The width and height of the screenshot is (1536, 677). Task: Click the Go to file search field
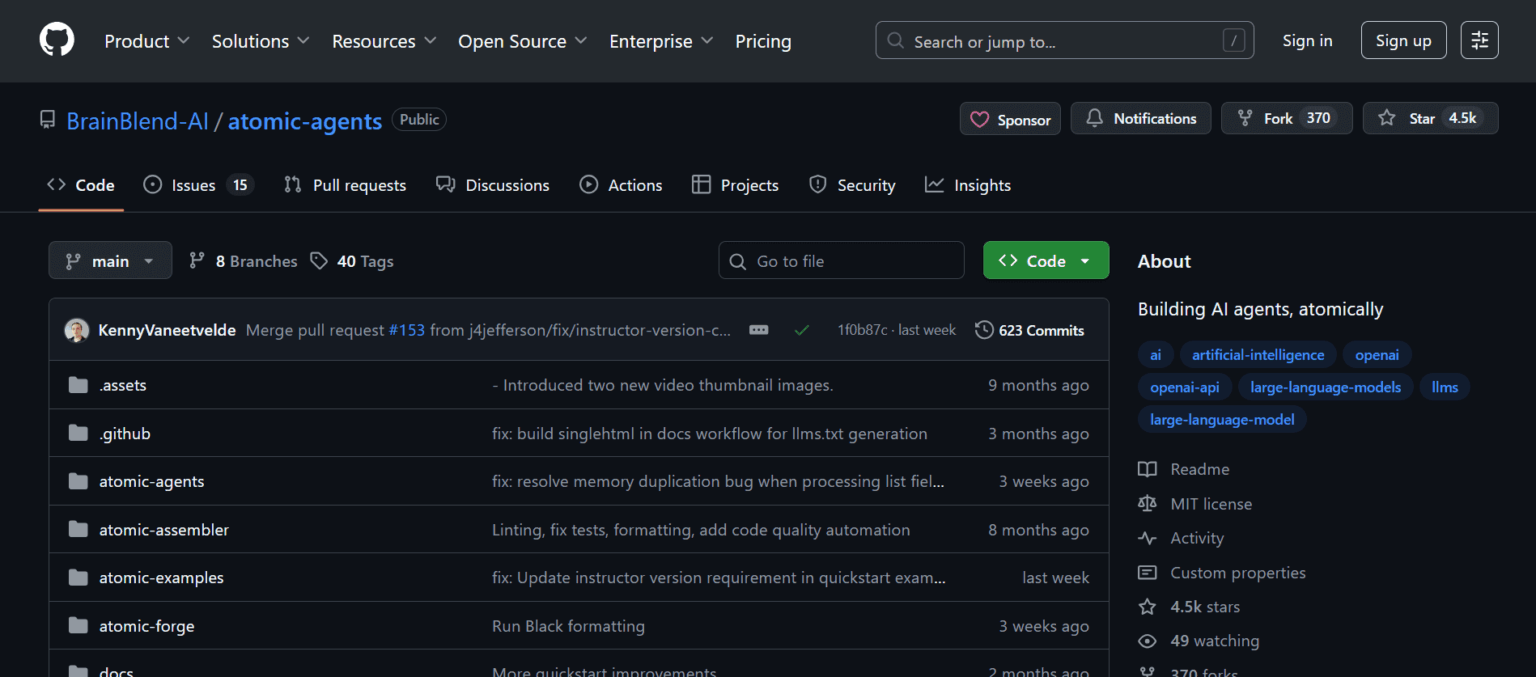841,260
